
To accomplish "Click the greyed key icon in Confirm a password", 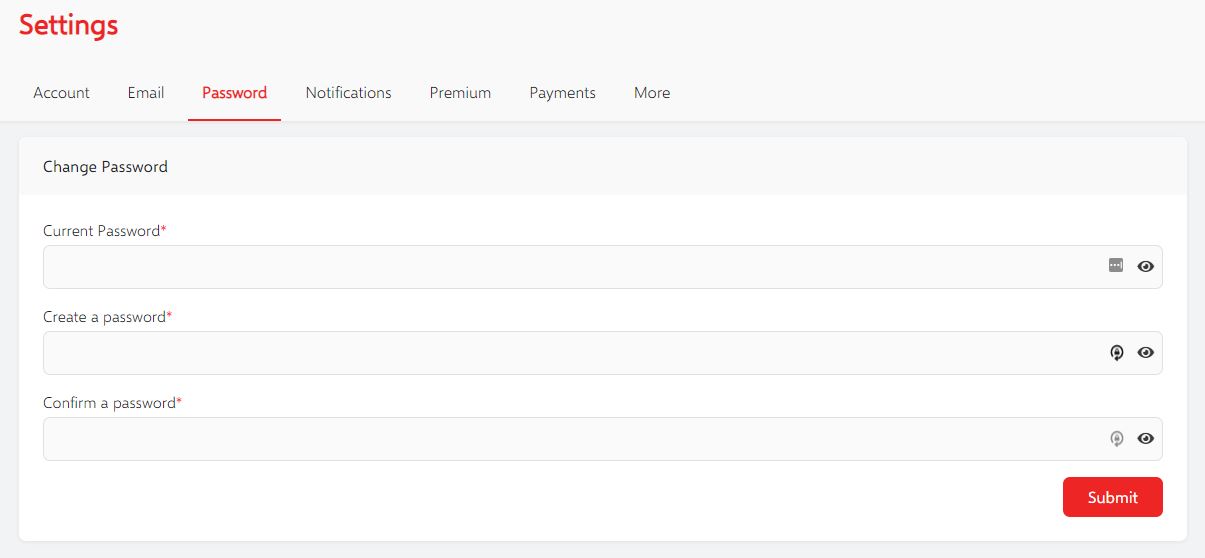I will pos(1117,438).
